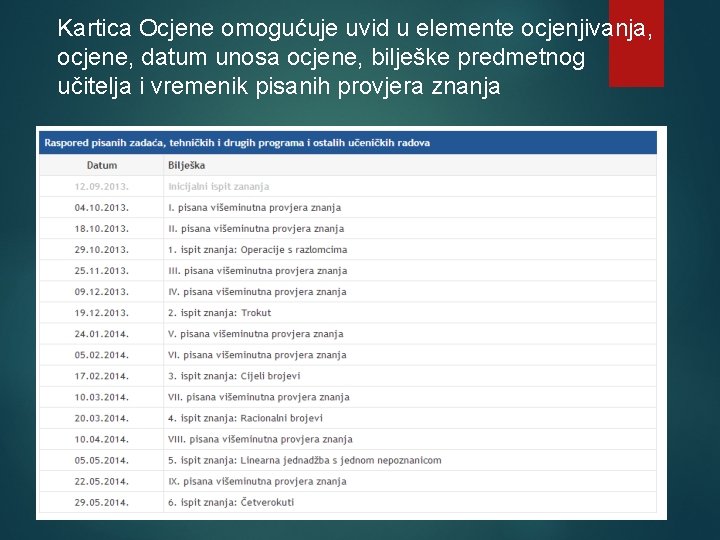Select the date 05.02.2014.
This screenshot has width=720, height=540.
[101, 355]
